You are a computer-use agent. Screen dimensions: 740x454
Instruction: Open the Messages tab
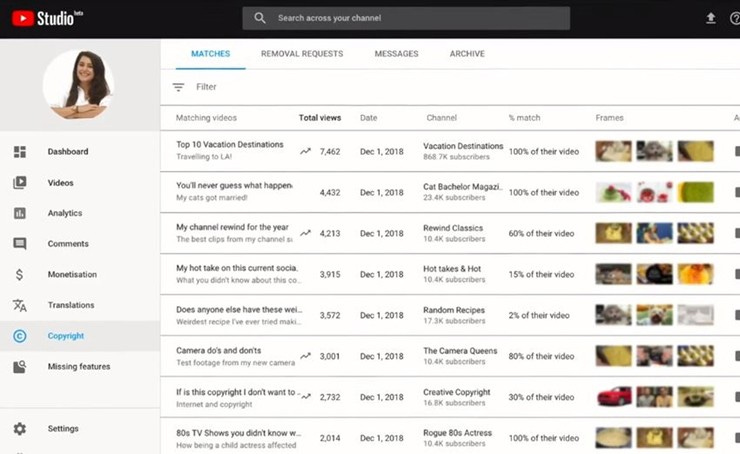pyautogui.click(x=396, y=54)
